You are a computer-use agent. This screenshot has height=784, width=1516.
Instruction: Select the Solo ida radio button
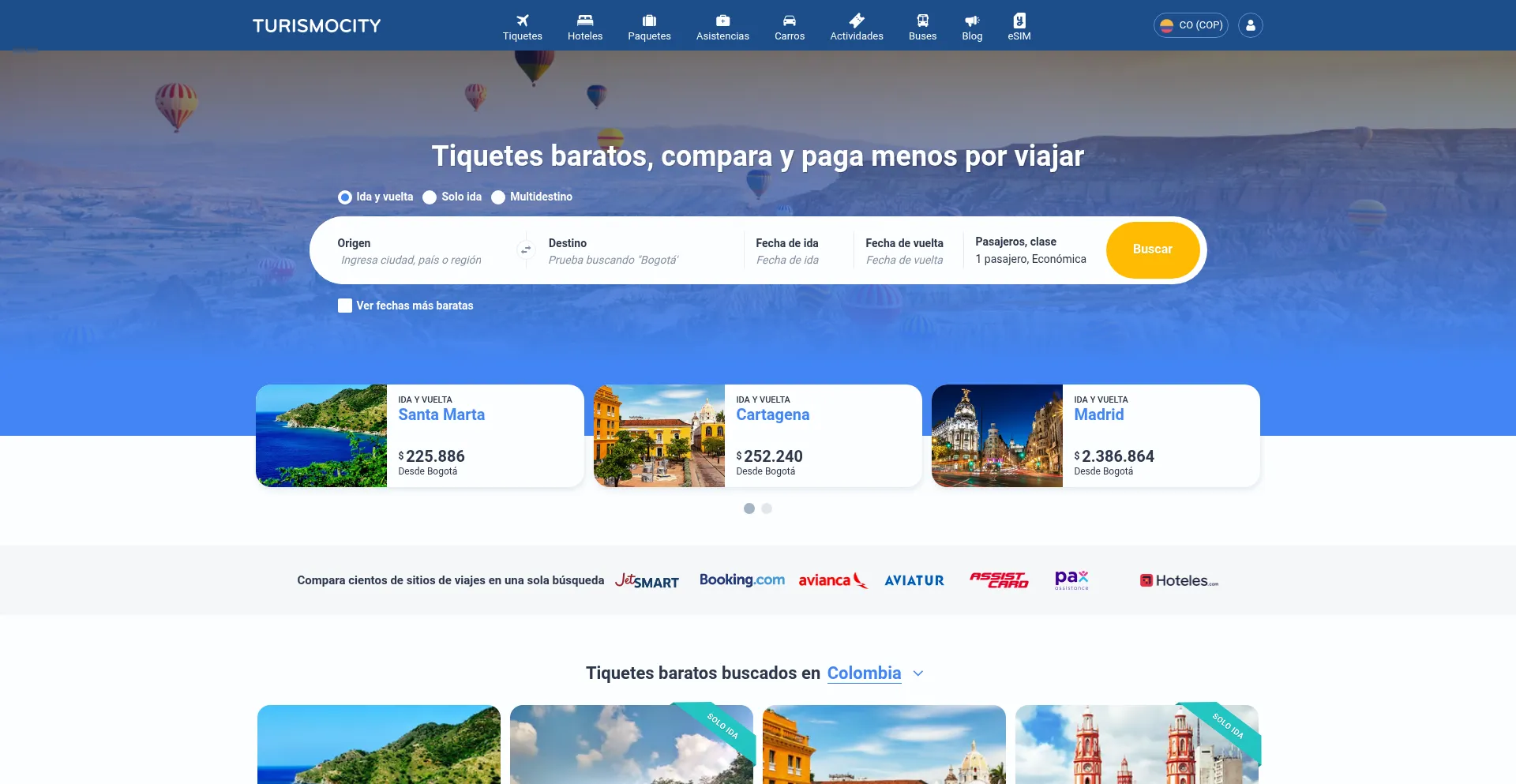pyautogui.click(x=430, y=197)
